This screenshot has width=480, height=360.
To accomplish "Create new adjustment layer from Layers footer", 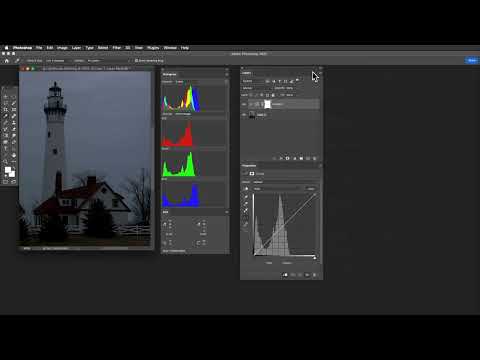I will click(294, 158).
